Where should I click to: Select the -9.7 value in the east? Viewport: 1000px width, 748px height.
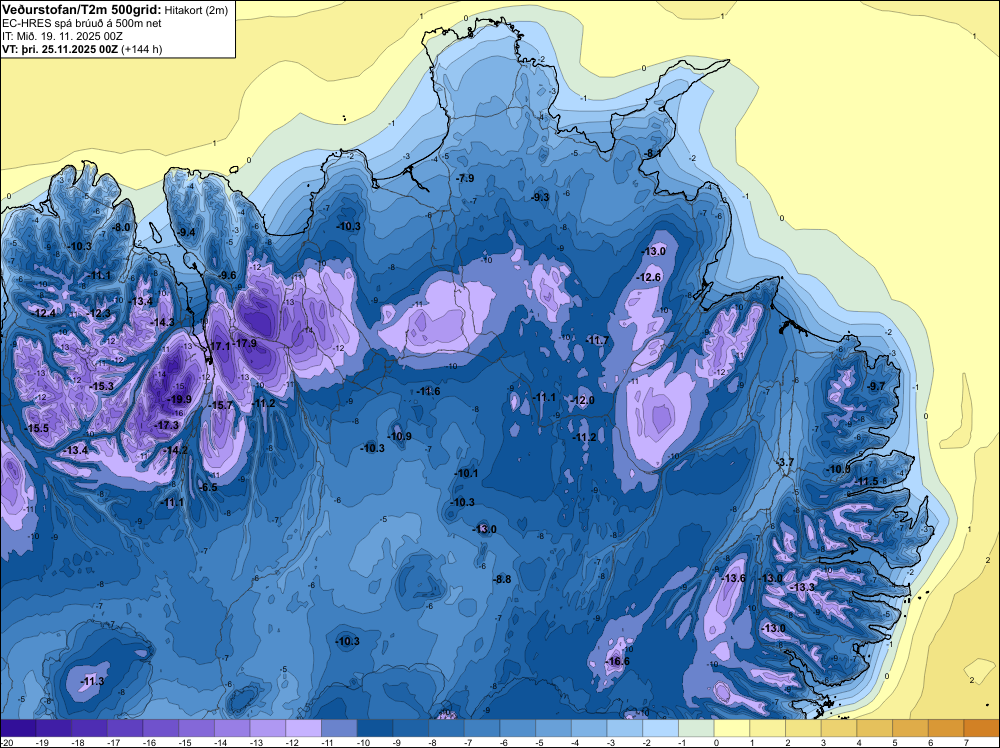[876, 386]
